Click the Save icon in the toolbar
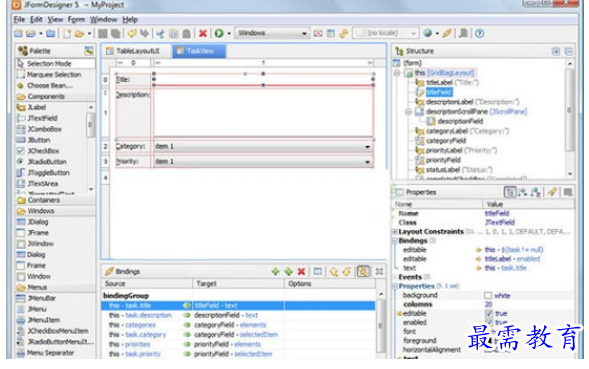589x369 pixels. click(103, 33)
